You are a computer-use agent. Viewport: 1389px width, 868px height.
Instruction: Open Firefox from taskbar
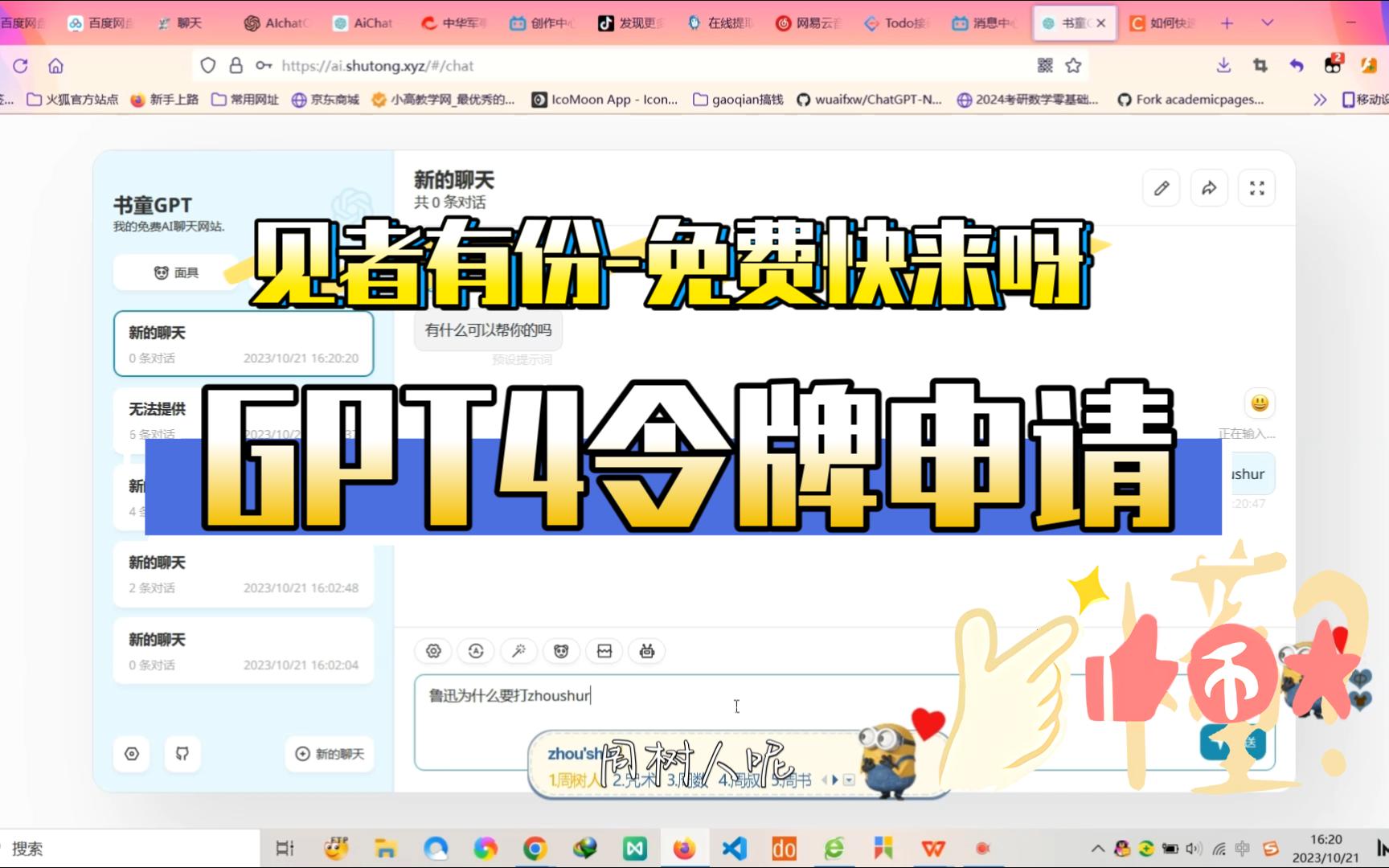coord(684,849)
